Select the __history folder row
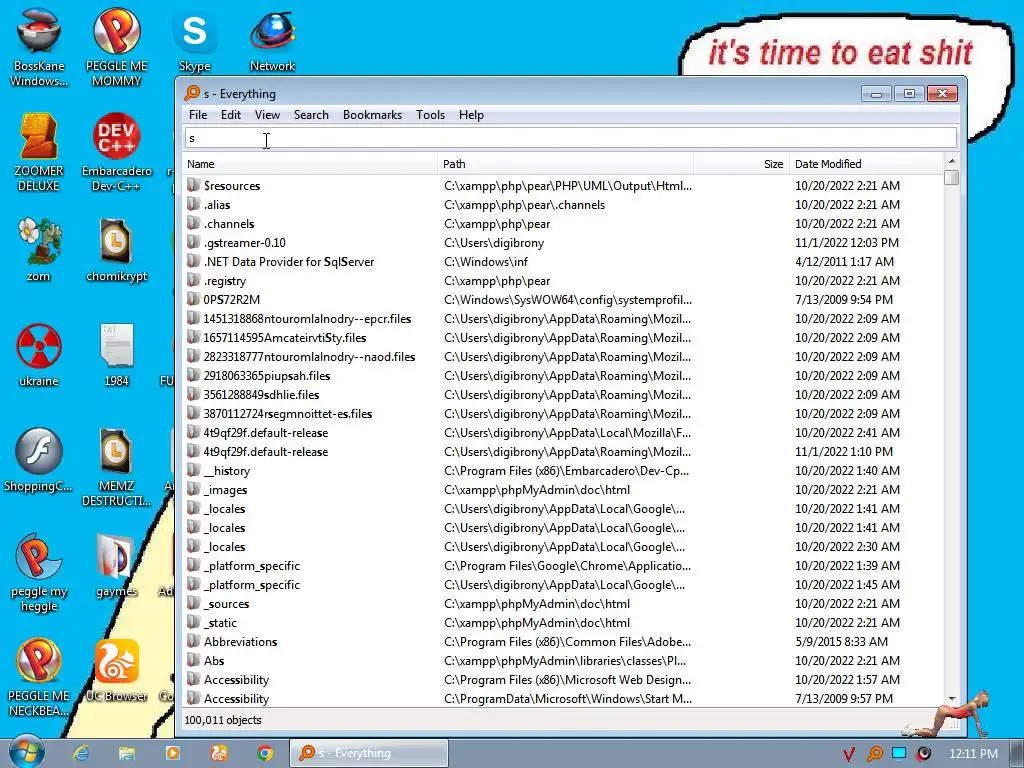Screen dimensions: 1024x768 563,470
